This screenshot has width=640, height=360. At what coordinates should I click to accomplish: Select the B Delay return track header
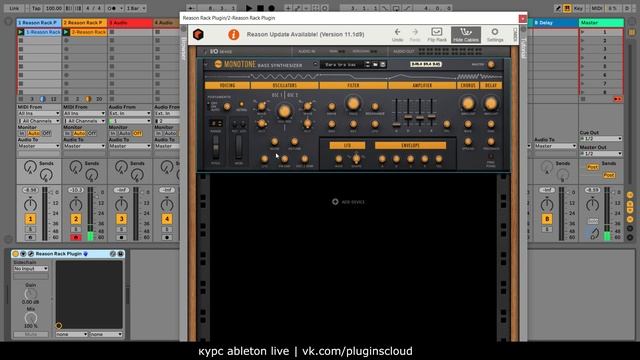point(556,23)
